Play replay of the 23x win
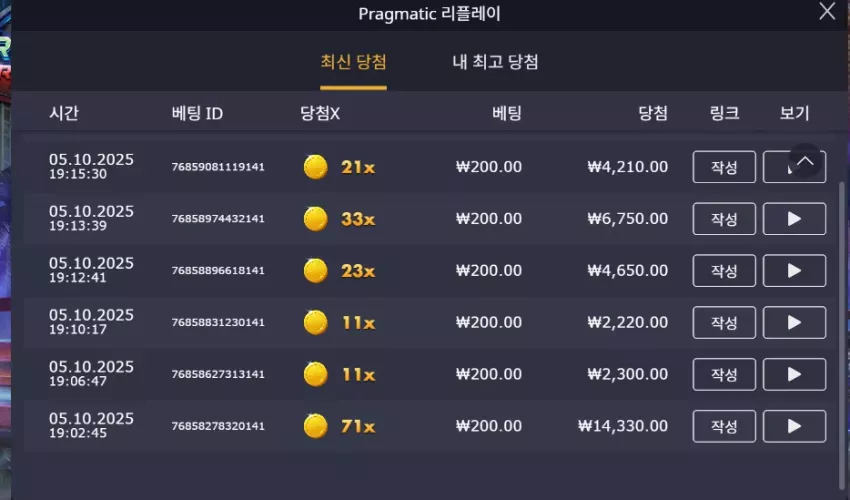850x500 pixels. point(794,271)
